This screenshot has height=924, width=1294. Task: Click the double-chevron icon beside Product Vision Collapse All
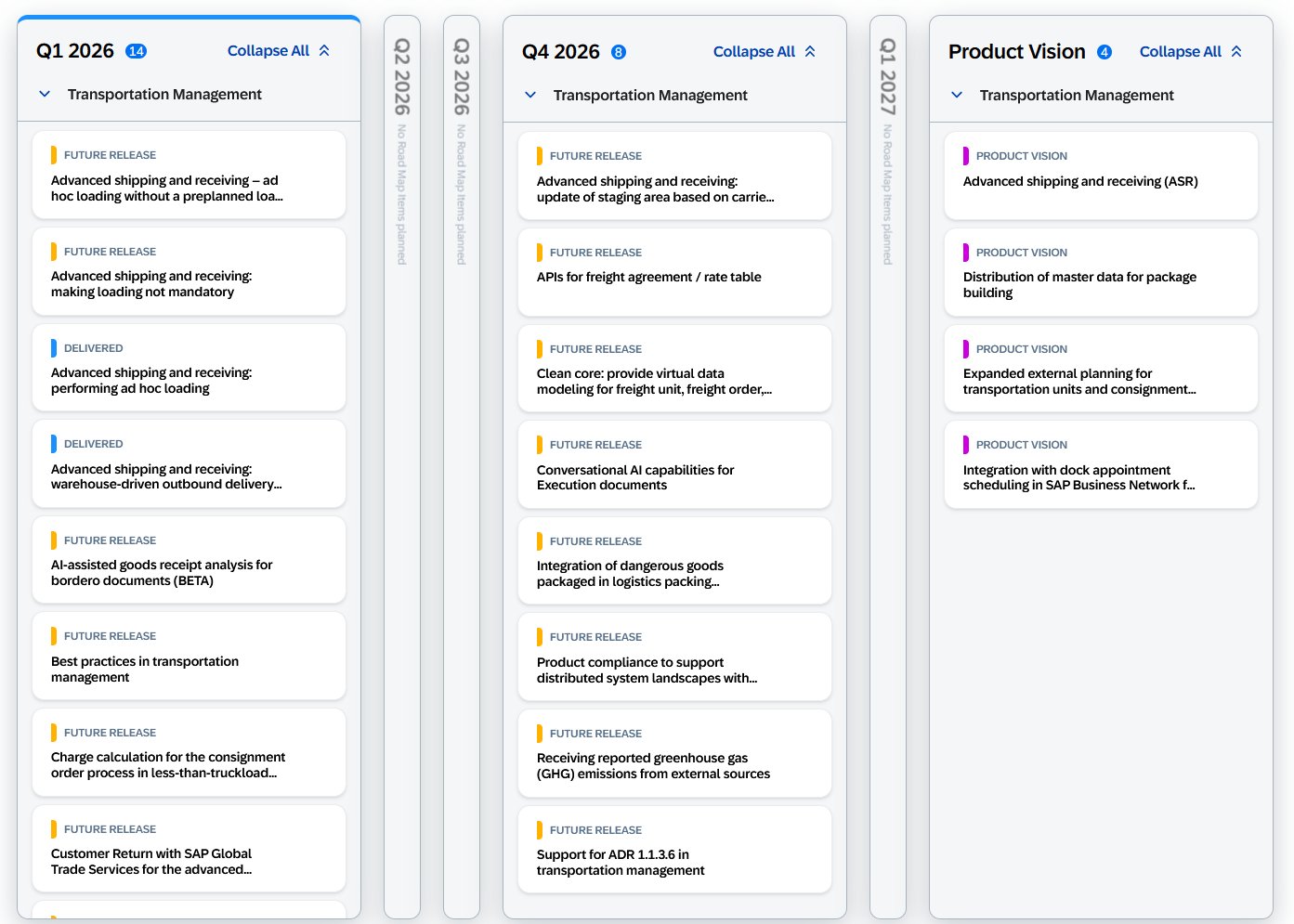click(1236, 52)
